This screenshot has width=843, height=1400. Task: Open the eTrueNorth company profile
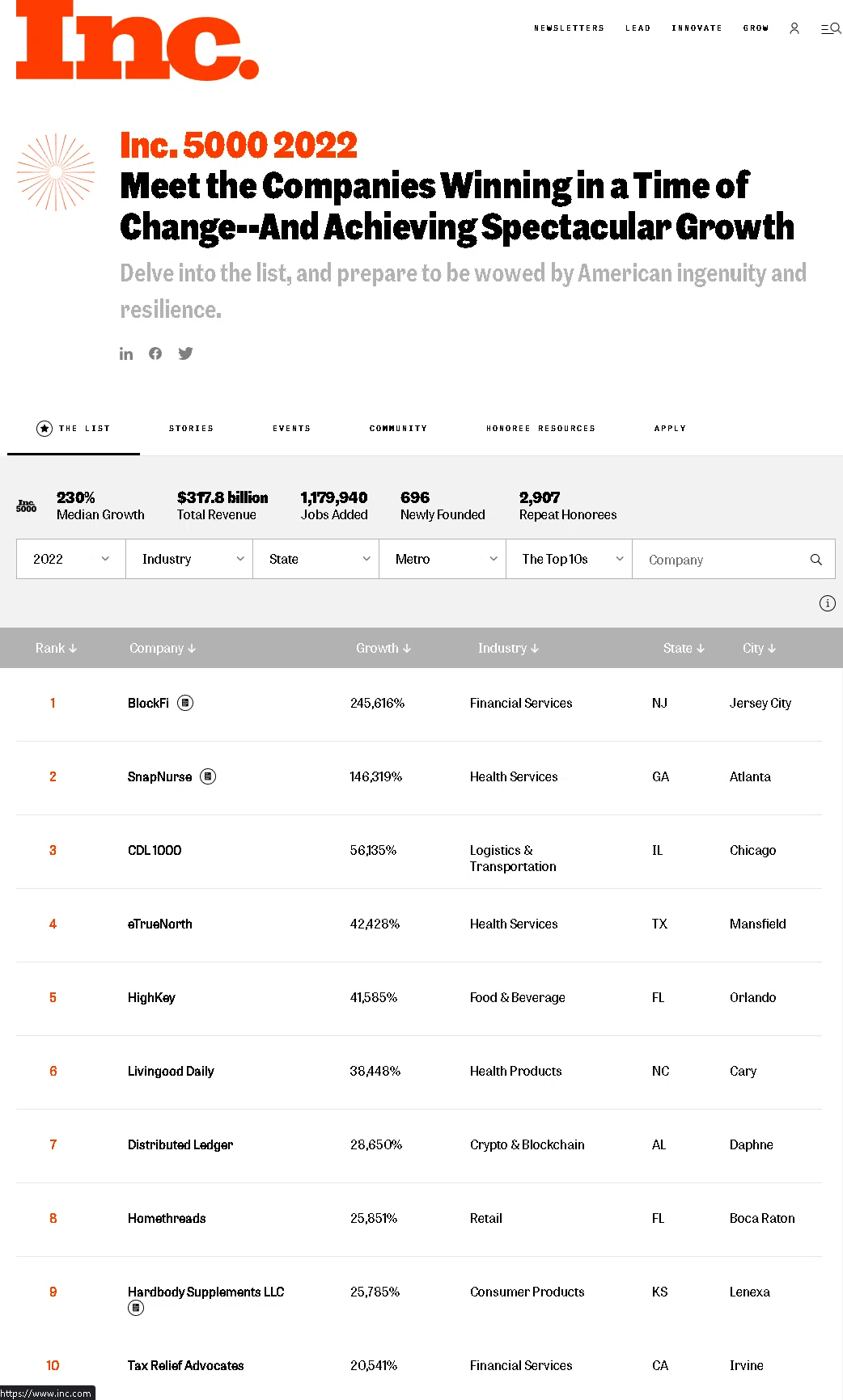(x=160, y=924)
